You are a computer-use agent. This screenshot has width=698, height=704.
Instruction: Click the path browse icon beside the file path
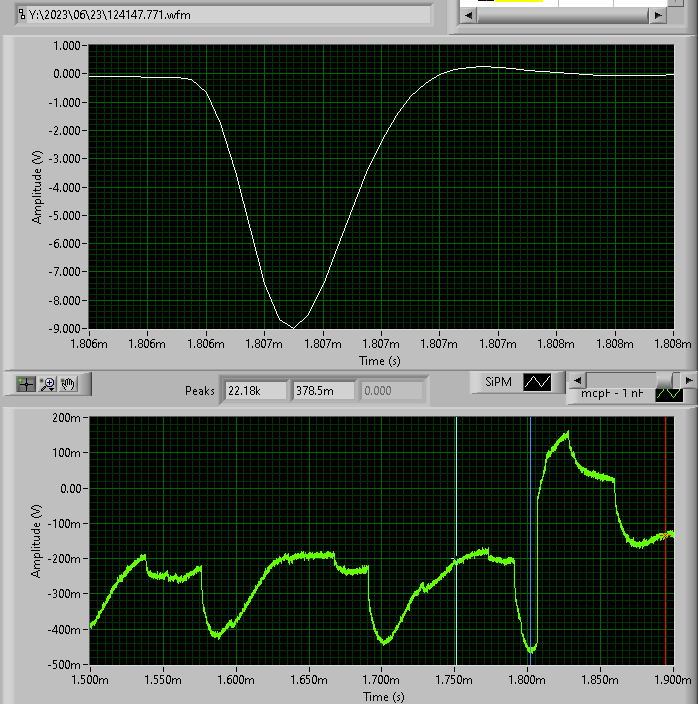point(22,15)
